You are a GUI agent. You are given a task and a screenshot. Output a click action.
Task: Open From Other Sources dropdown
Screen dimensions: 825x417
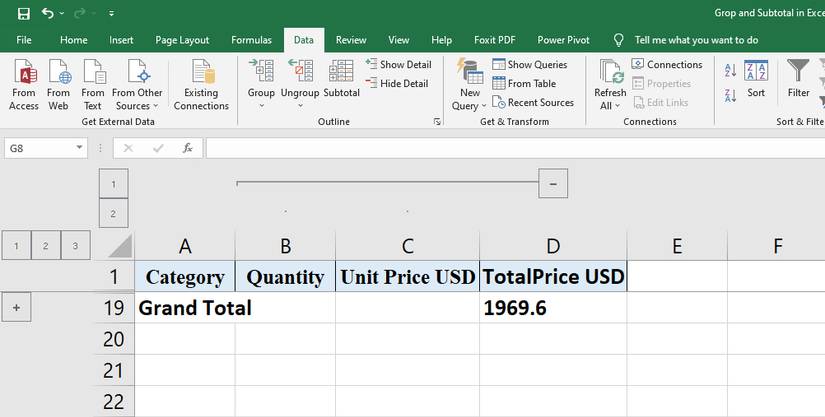[x=137, y=85]
